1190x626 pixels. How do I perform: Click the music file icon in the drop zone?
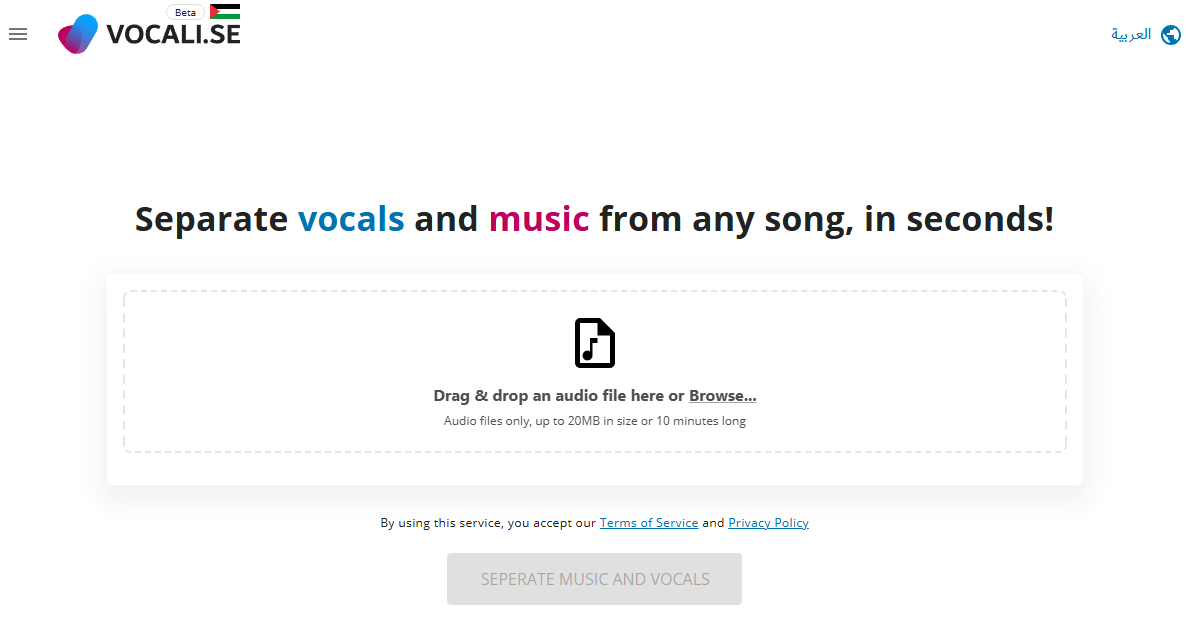point(594,343)
